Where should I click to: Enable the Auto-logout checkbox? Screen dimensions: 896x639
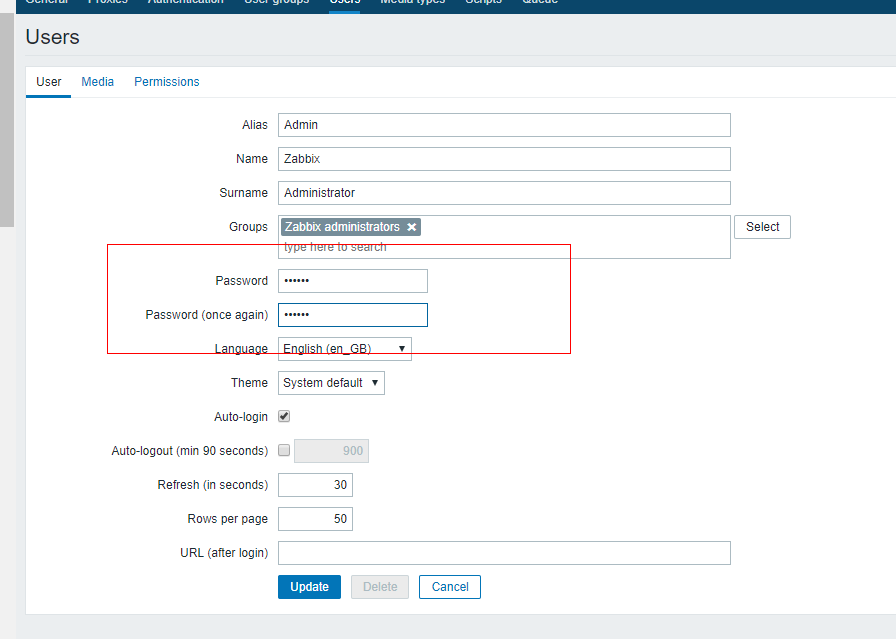click(284, 450)
